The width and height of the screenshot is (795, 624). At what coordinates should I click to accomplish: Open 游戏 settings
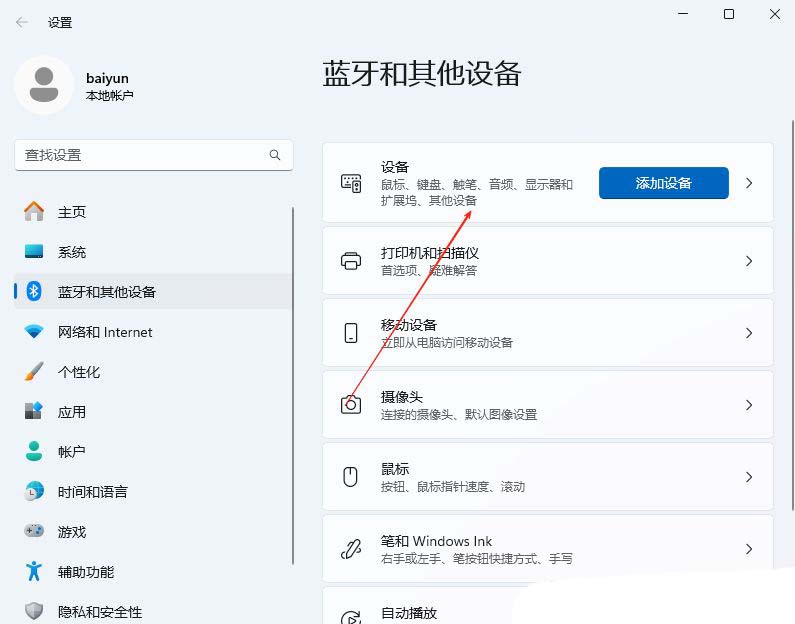[x=153, y=531]
